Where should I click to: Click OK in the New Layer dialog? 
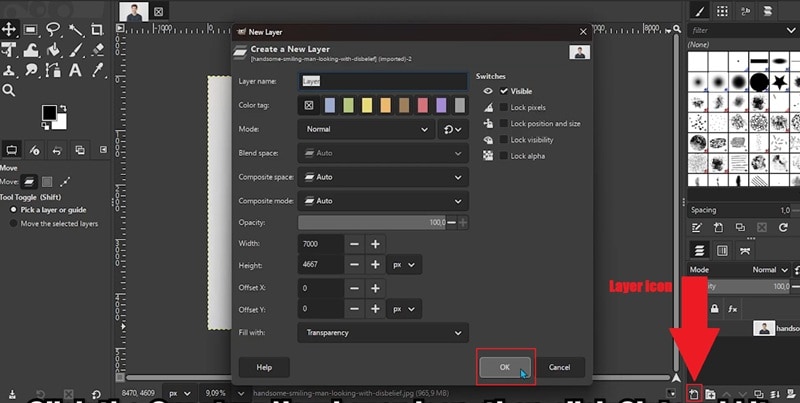point(505,367)
